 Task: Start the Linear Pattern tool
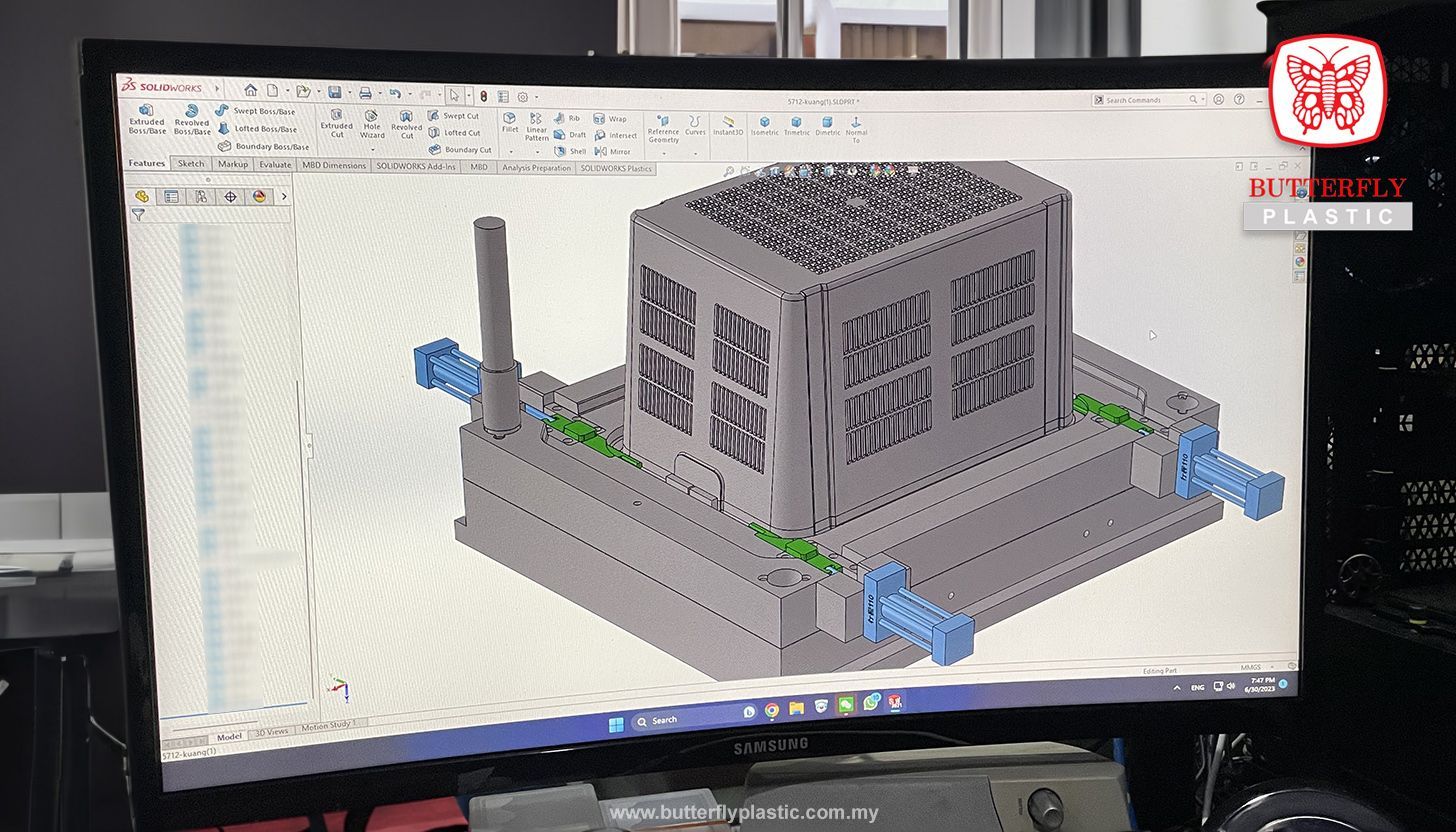(537, 127)
